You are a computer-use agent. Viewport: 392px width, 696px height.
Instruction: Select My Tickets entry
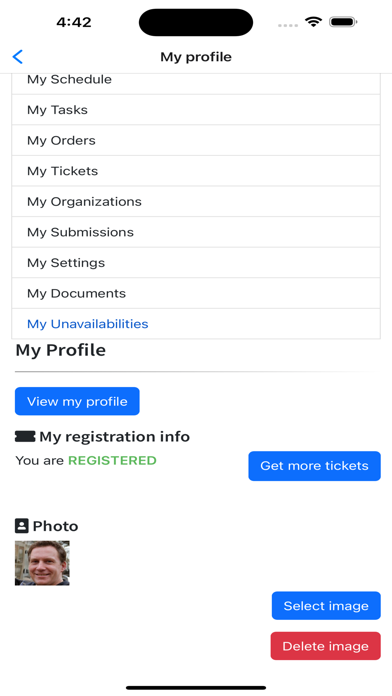196,171
